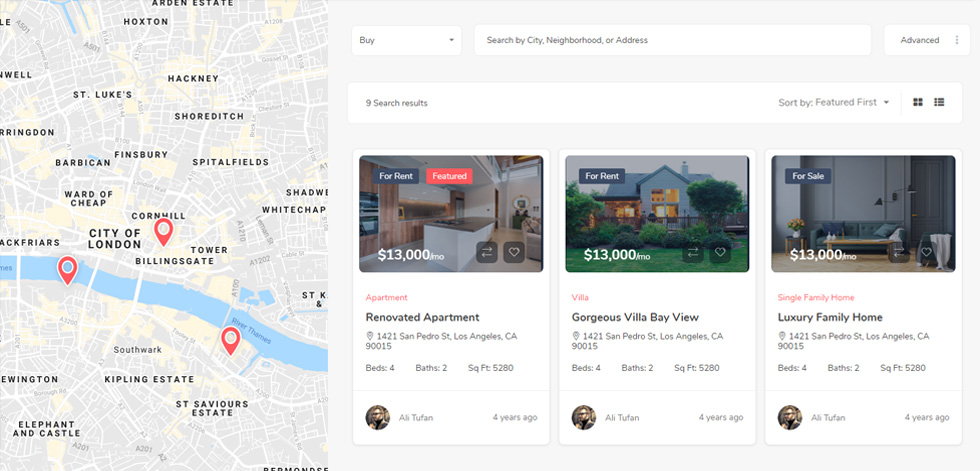Open the Gorgeous Villa Bay View house photo

point(657,214)
